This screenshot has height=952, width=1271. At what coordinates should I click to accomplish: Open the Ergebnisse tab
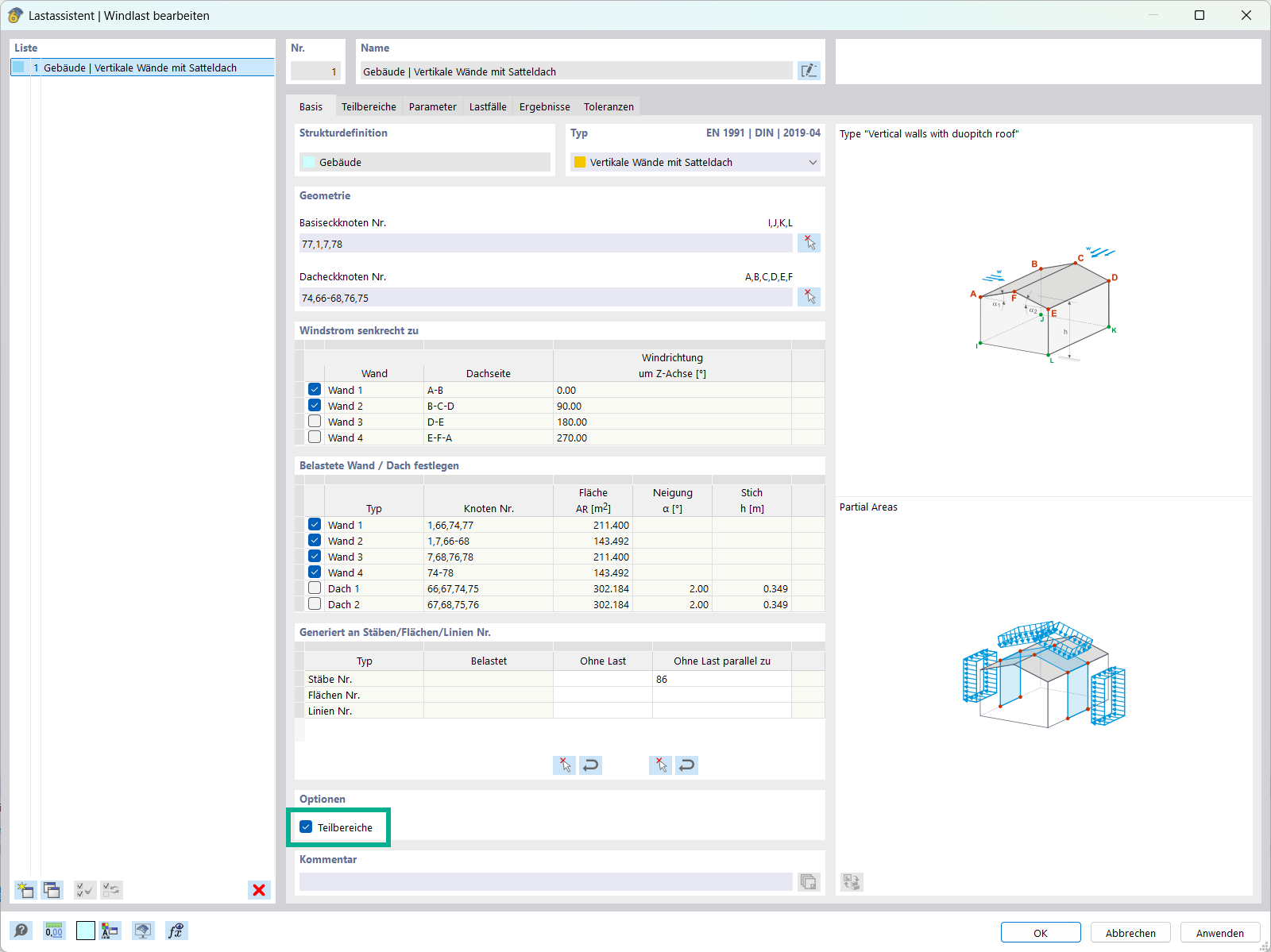coord(545,106)
